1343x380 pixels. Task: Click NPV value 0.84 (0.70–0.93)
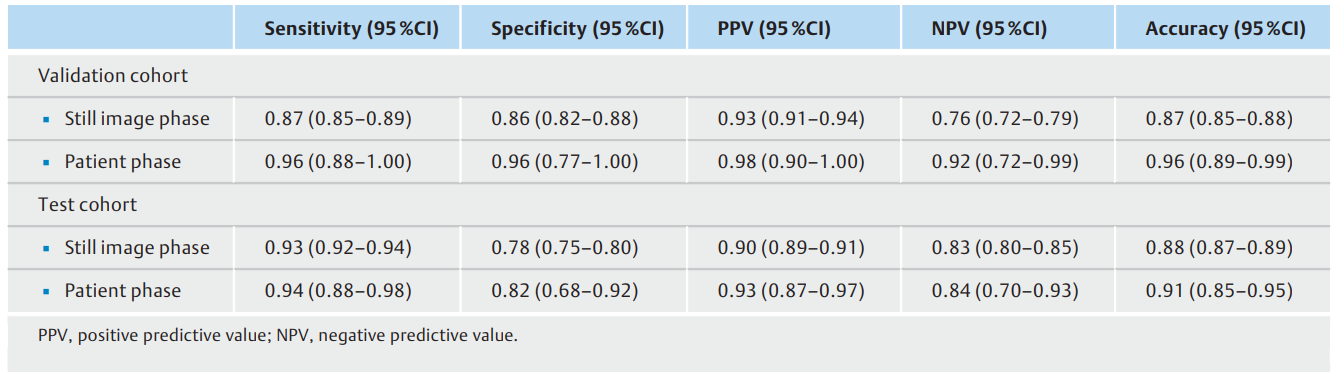click(x=1005, y=290)
